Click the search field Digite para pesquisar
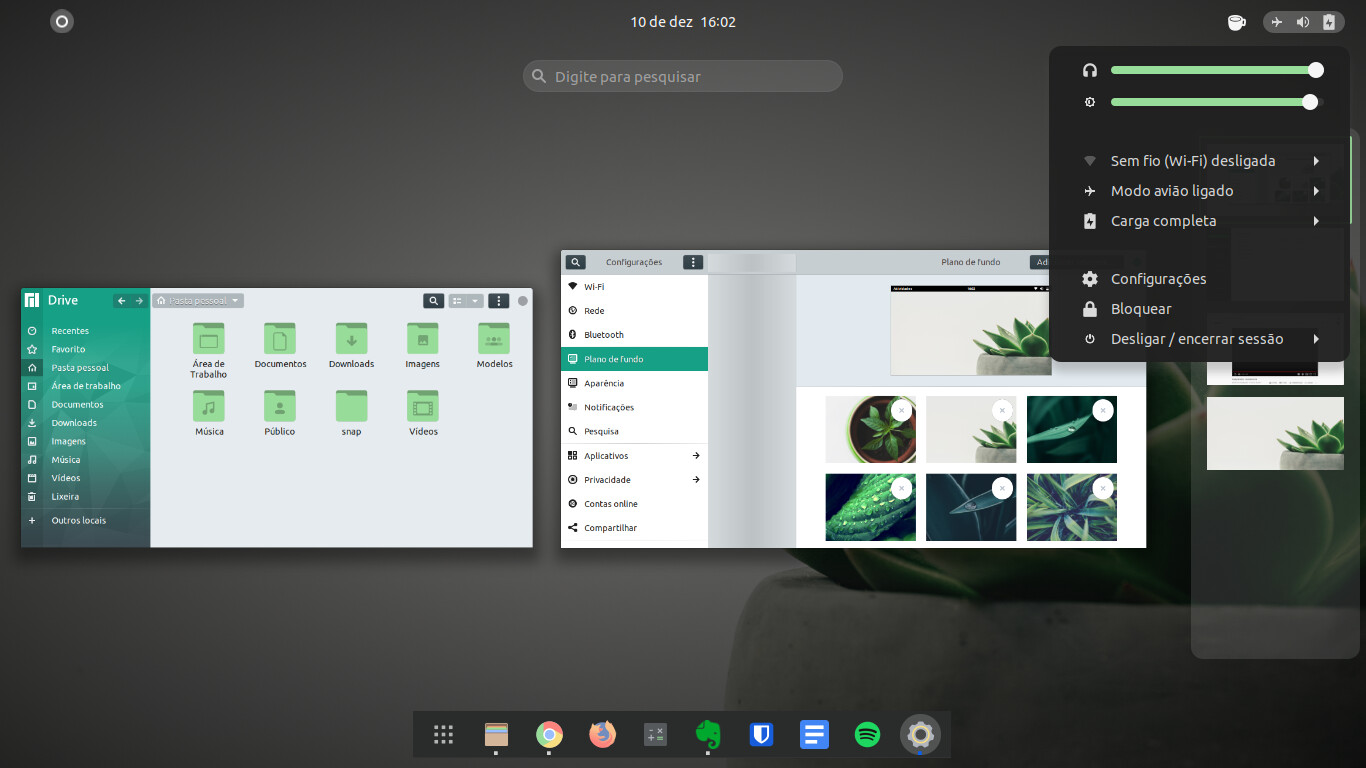 [x=683, y=76]
